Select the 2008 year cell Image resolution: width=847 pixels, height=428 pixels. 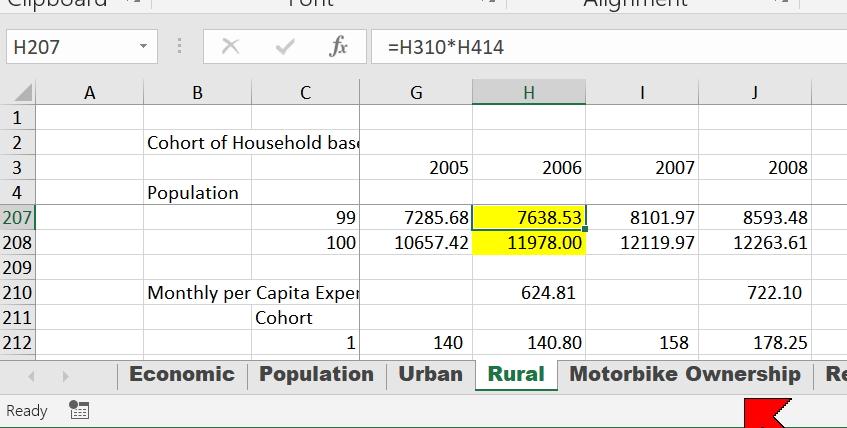coord(755,167)
